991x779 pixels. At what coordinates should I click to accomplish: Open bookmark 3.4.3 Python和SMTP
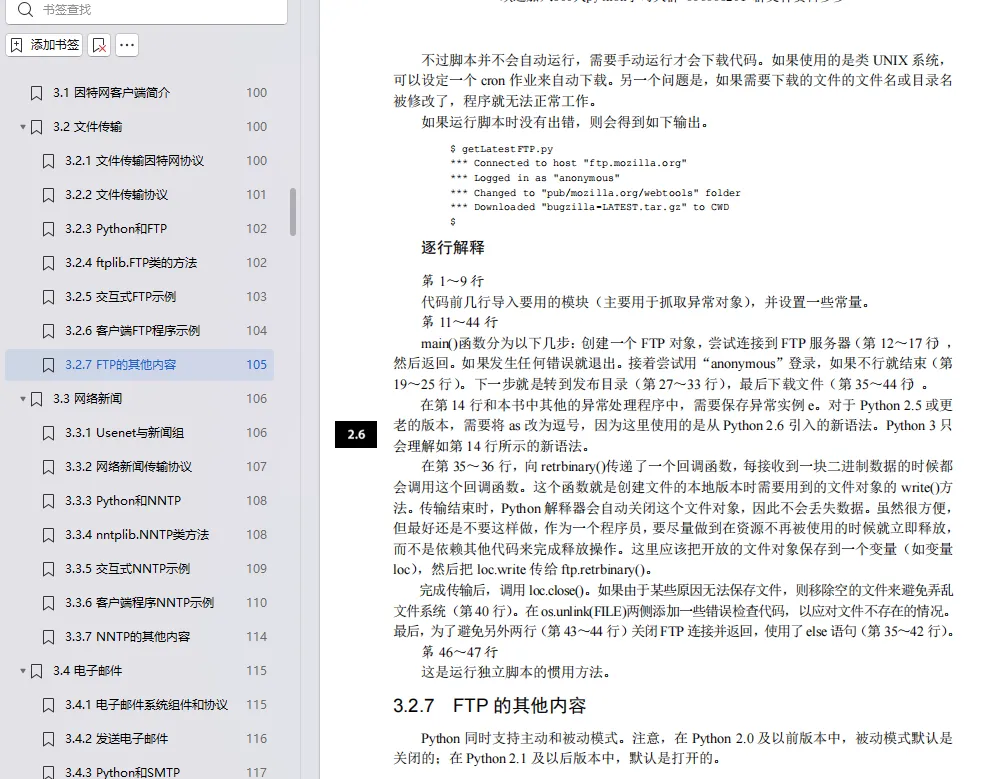(x=122, y=772)
